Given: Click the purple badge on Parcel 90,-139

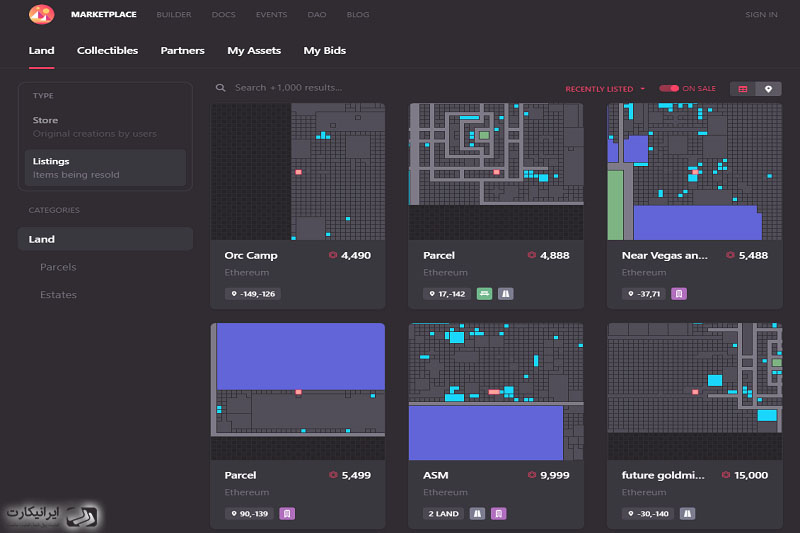Looking at the screenshot, I should (x=287, y=514).
